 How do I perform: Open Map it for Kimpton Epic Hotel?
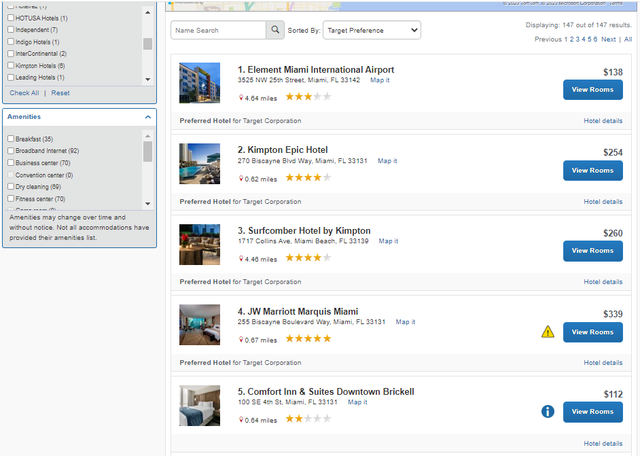387,161
